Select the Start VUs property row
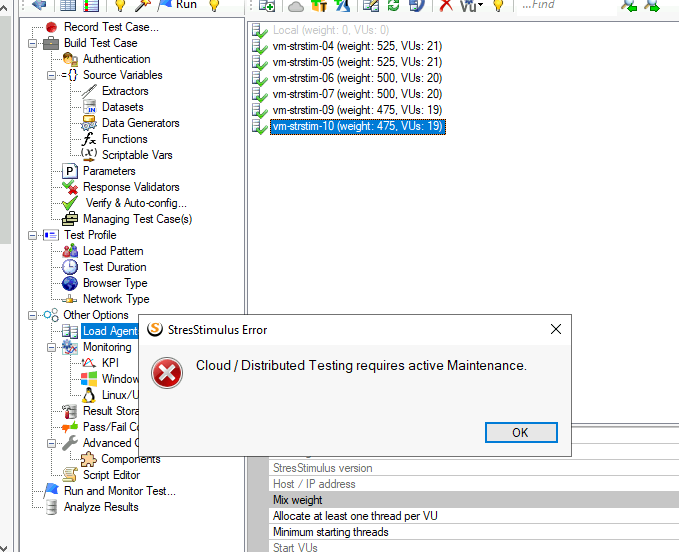The image size is (679, 552). 474,546
